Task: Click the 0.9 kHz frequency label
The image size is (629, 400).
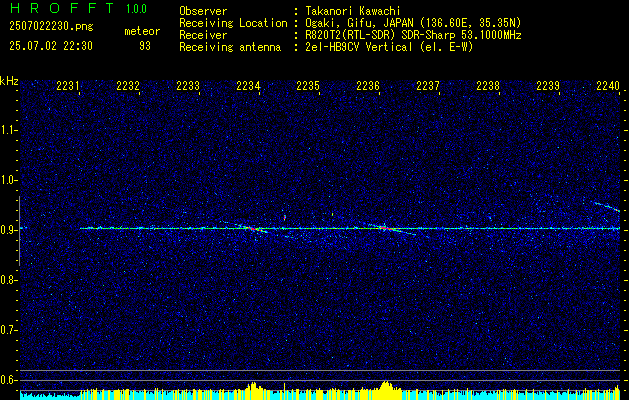Action: [9, 230]
